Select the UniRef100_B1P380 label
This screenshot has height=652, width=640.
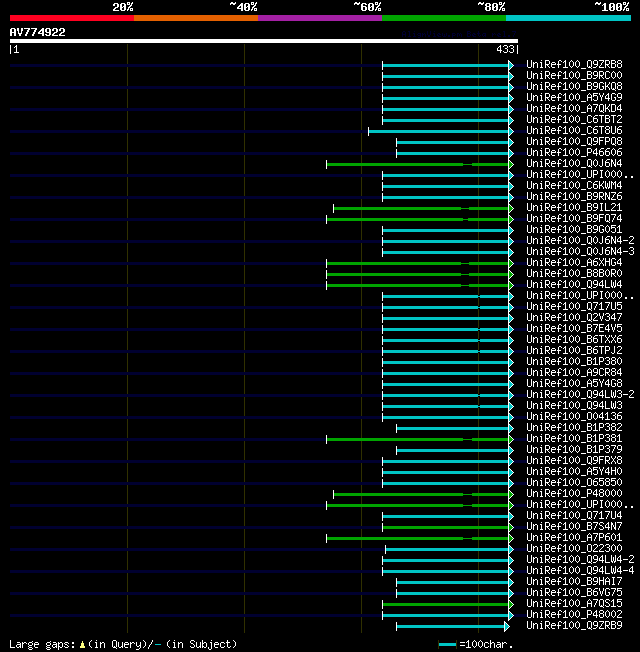[x=574, y=361]
